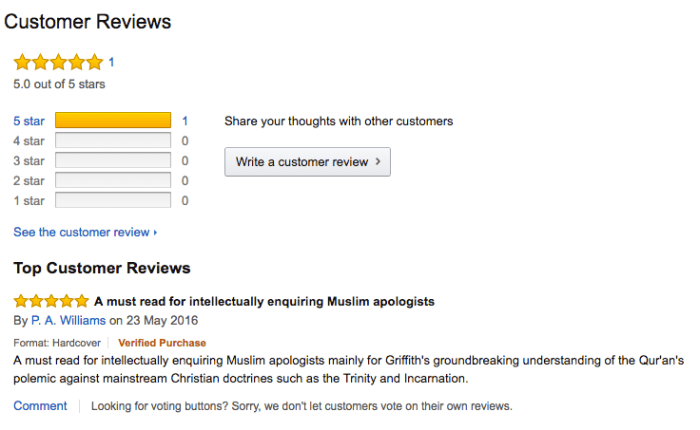Open the review title A must read link

[x=264, y=300]
